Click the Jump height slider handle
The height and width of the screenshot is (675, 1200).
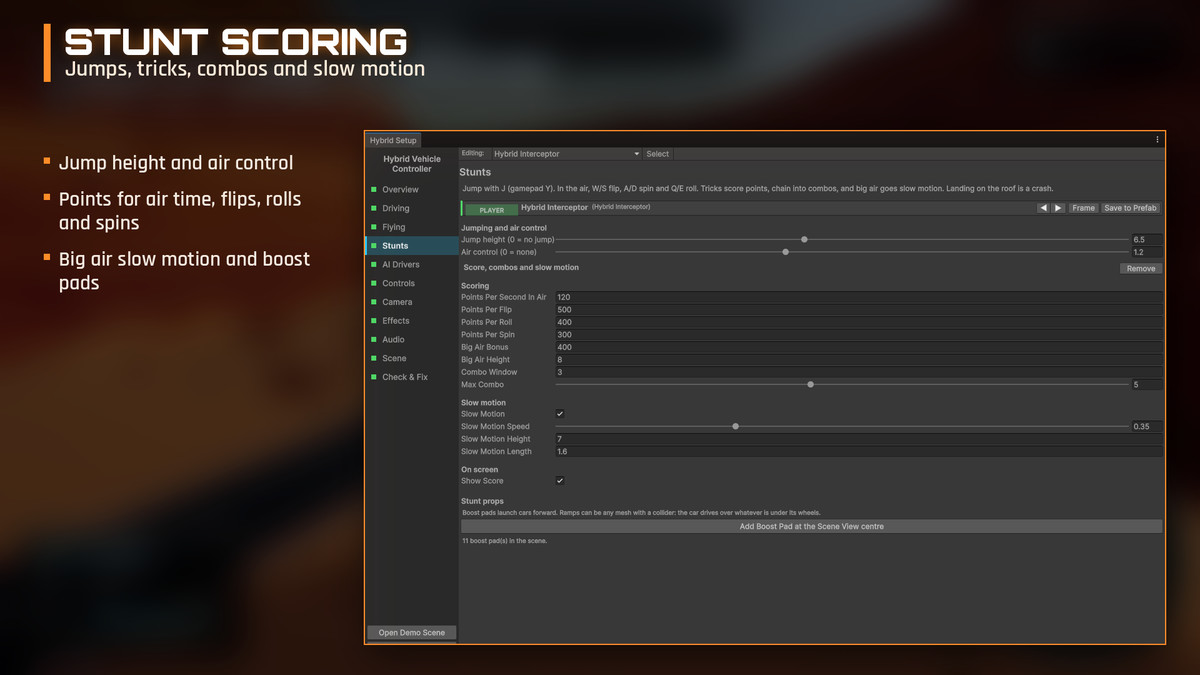(x=804, y=240)
